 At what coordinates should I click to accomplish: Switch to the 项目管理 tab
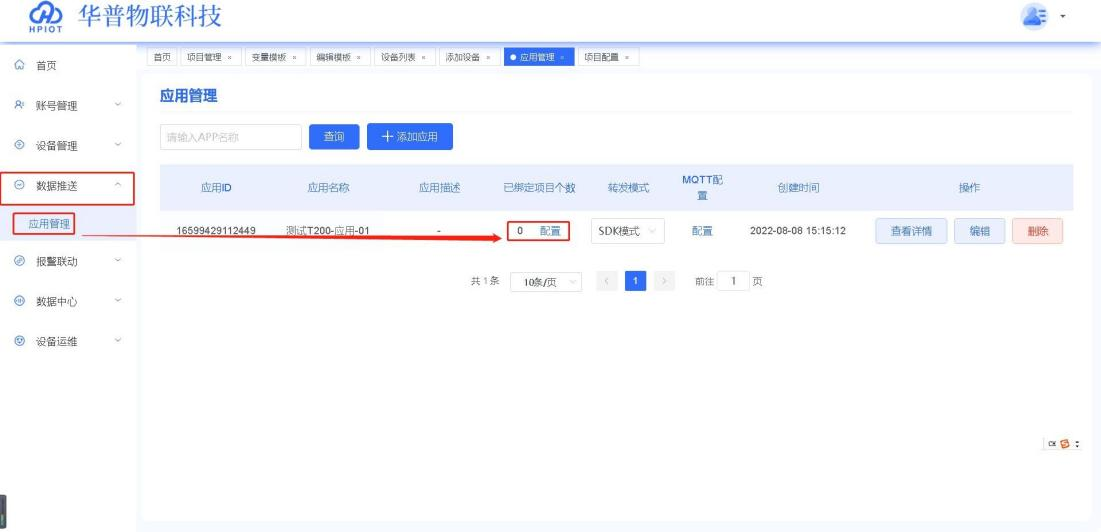click(211, 58)
